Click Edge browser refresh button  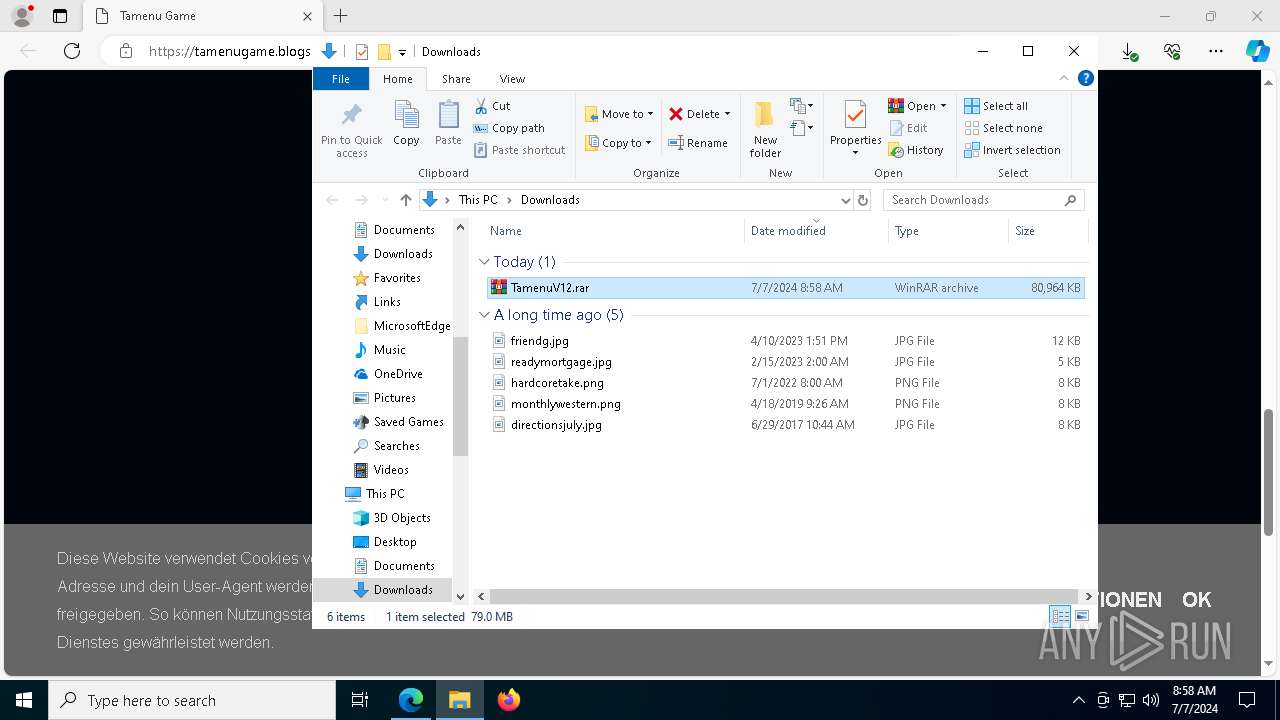(x=72, y=51)
